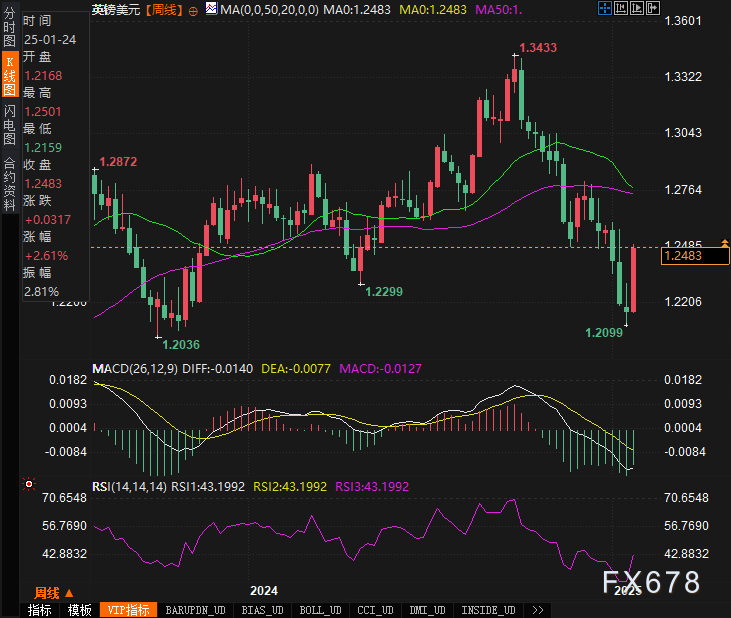Open the 周线 period selector at bottom left
Screen dimensions: 731x618
coord(52,592)
